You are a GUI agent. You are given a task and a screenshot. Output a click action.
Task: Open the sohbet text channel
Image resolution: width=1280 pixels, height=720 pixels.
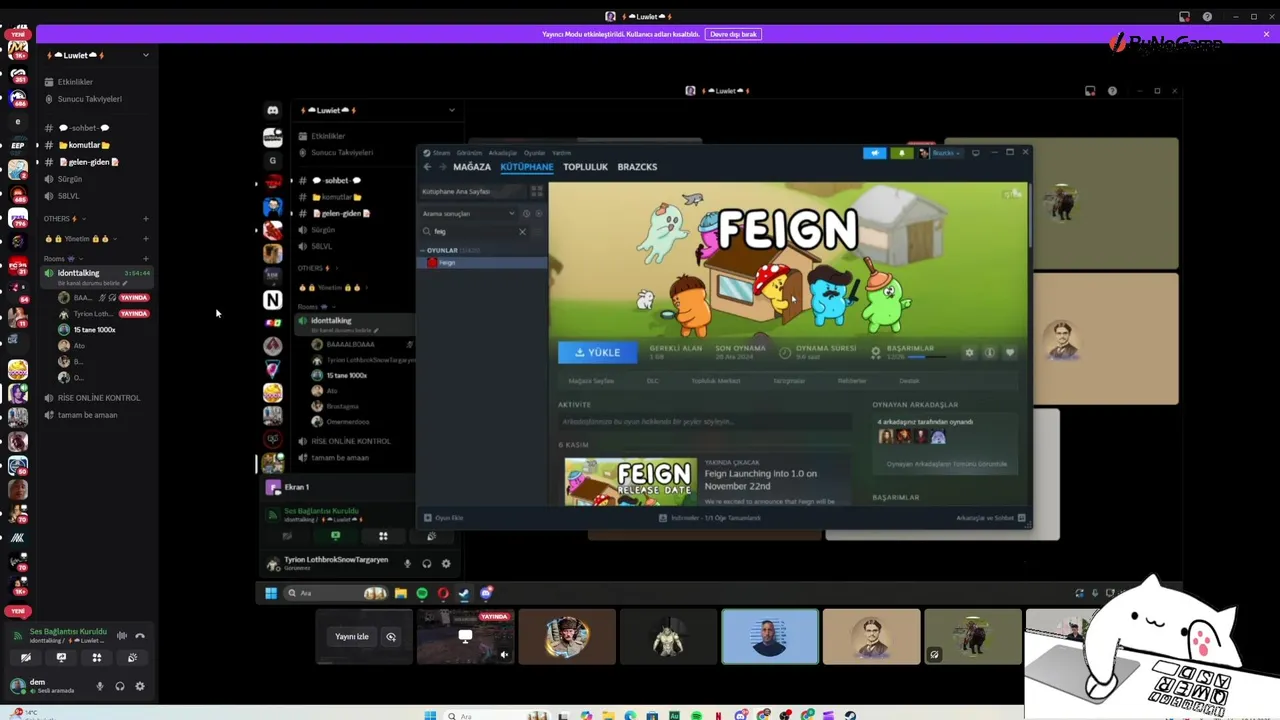click(84, 128)
